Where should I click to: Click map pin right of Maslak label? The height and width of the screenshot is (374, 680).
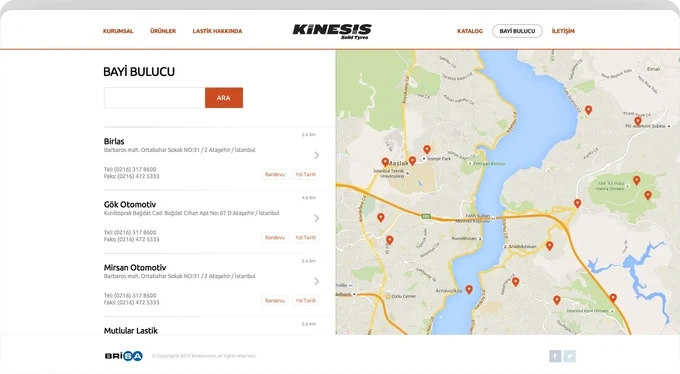tap(412, 161)
